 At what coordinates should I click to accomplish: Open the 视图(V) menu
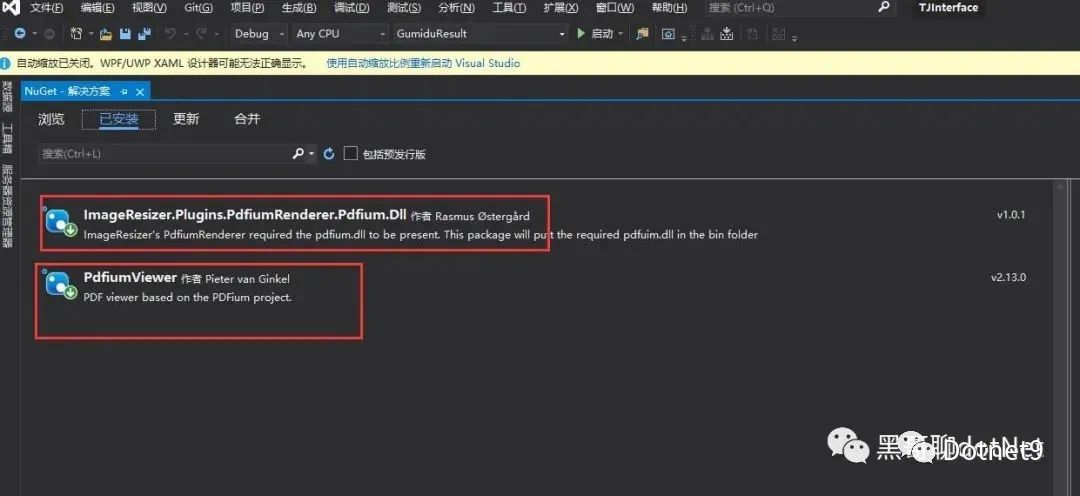click(149, 8)
